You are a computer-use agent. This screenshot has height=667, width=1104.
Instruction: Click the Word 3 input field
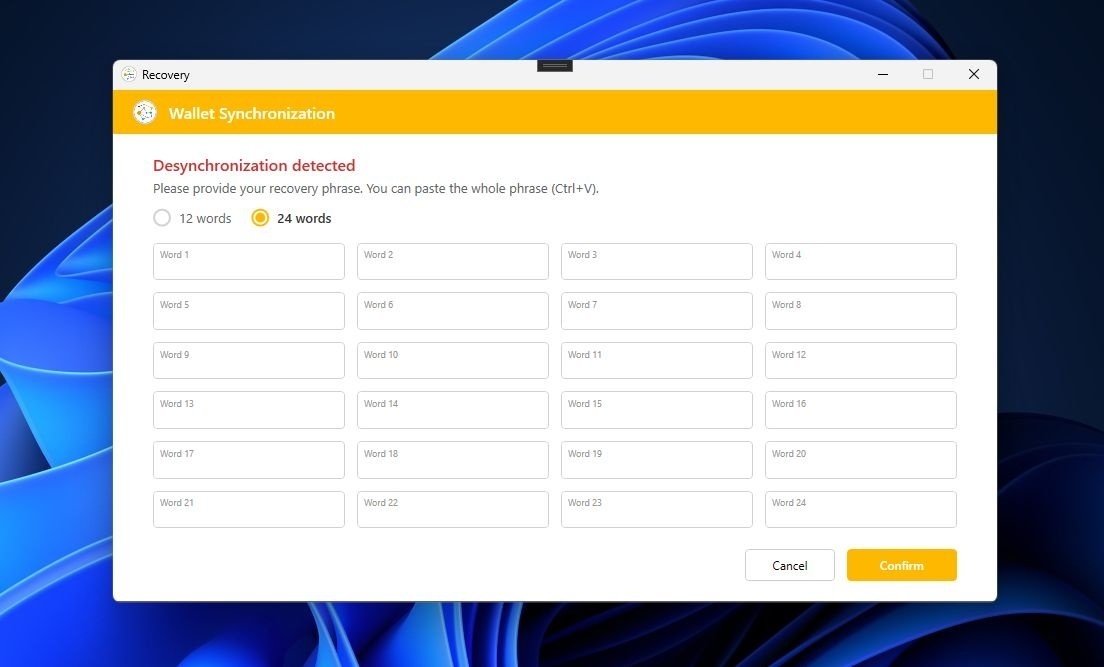tap(657, 261)
